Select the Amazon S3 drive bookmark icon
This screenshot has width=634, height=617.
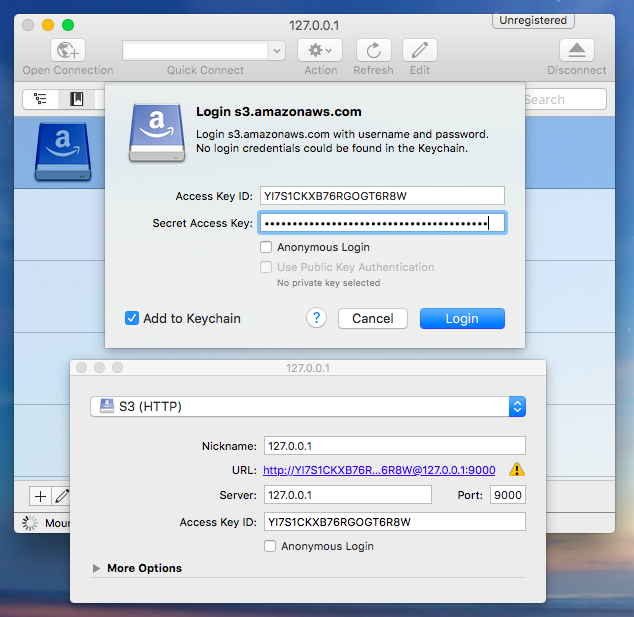(63, 151)
